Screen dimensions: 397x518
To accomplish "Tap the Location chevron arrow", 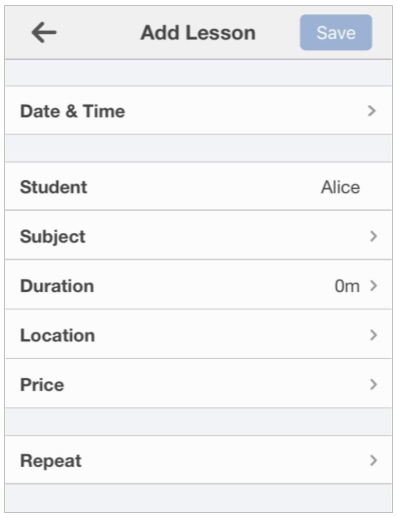I will (x=373, y=335).
